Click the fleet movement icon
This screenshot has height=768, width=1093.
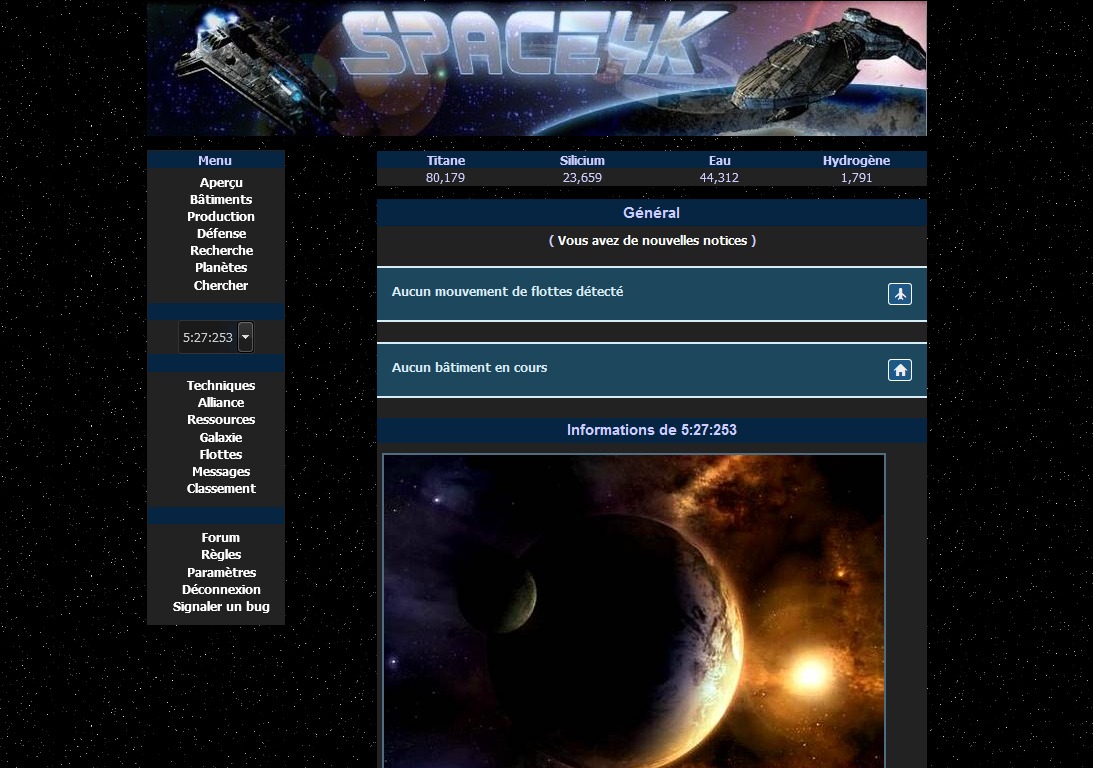click(x=899, y=293)
